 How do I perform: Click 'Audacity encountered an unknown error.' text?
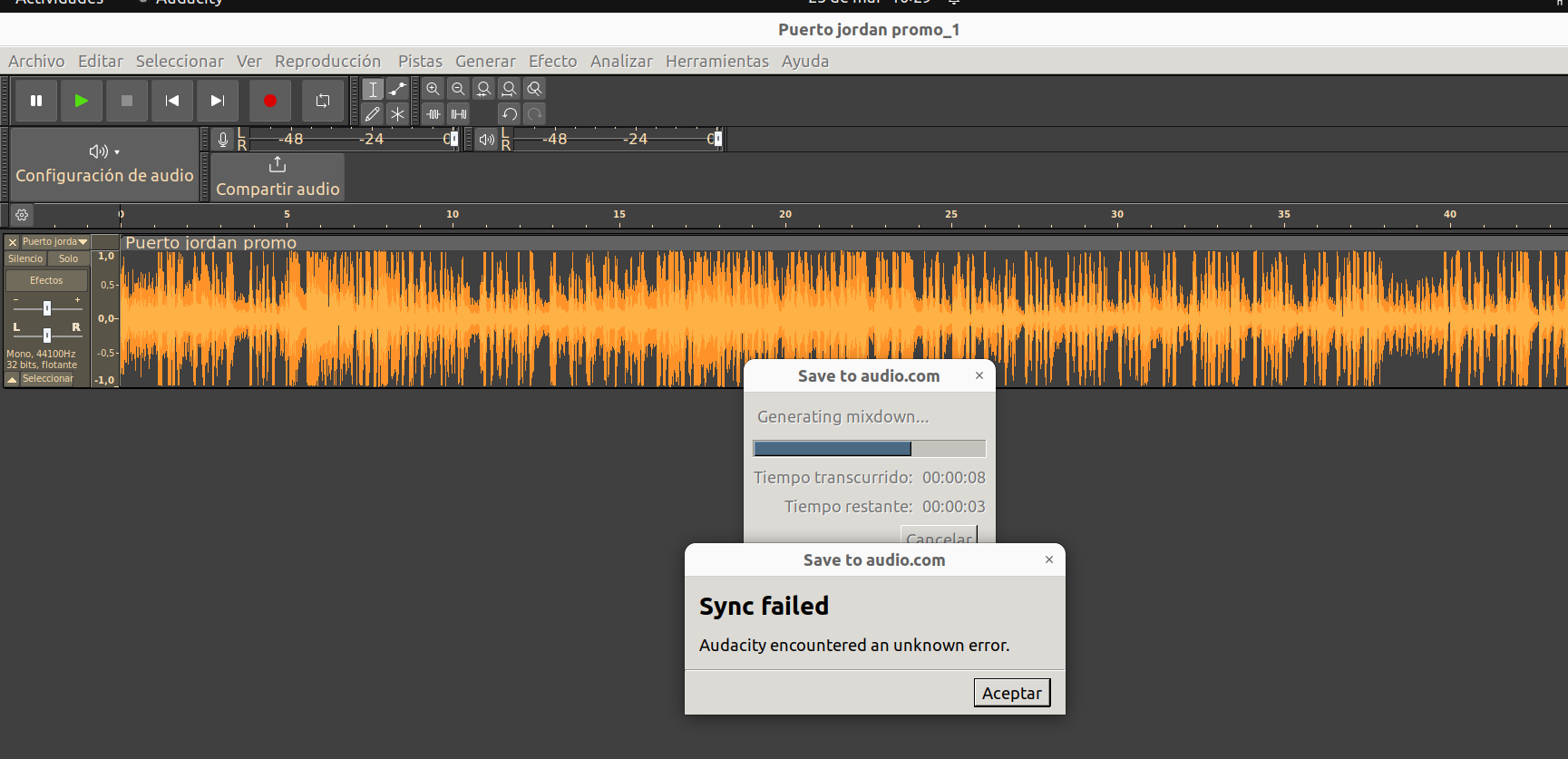[x=854, y=645]
